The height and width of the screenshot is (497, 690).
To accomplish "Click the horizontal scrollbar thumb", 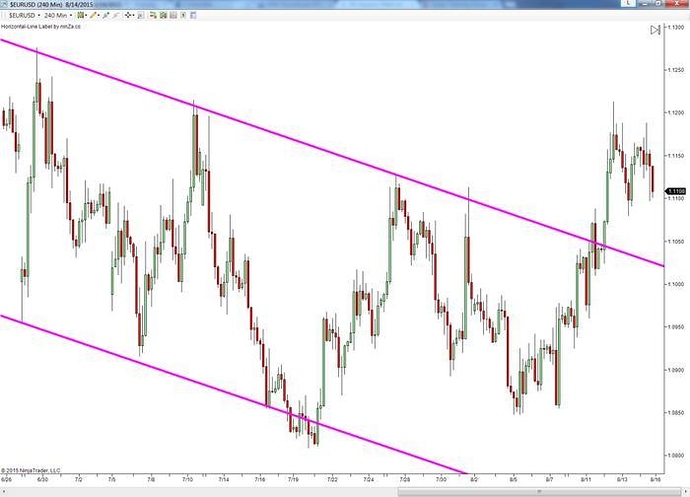I will (x=539, y=492).
